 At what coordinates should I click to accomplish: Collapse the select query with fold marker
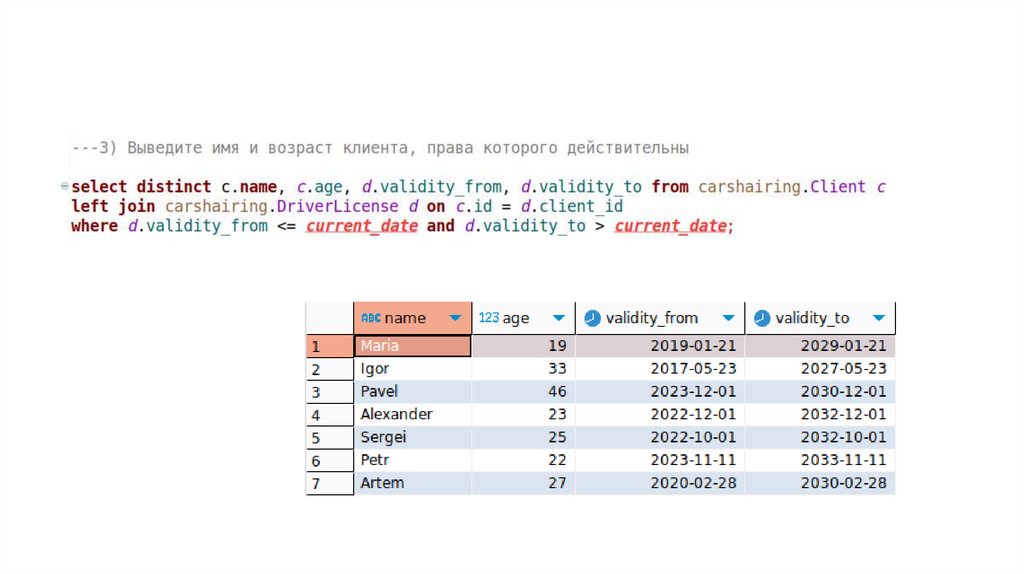65,187
